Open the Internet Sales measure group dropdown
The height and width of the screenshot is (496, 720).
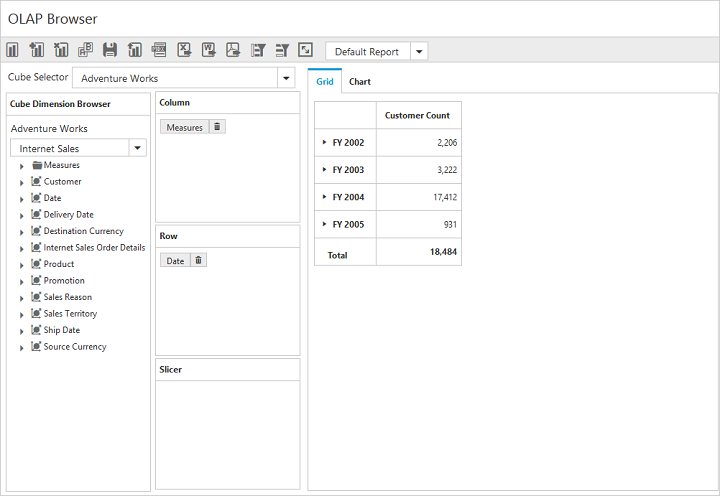pyautogui.click(x=137, y=148)
